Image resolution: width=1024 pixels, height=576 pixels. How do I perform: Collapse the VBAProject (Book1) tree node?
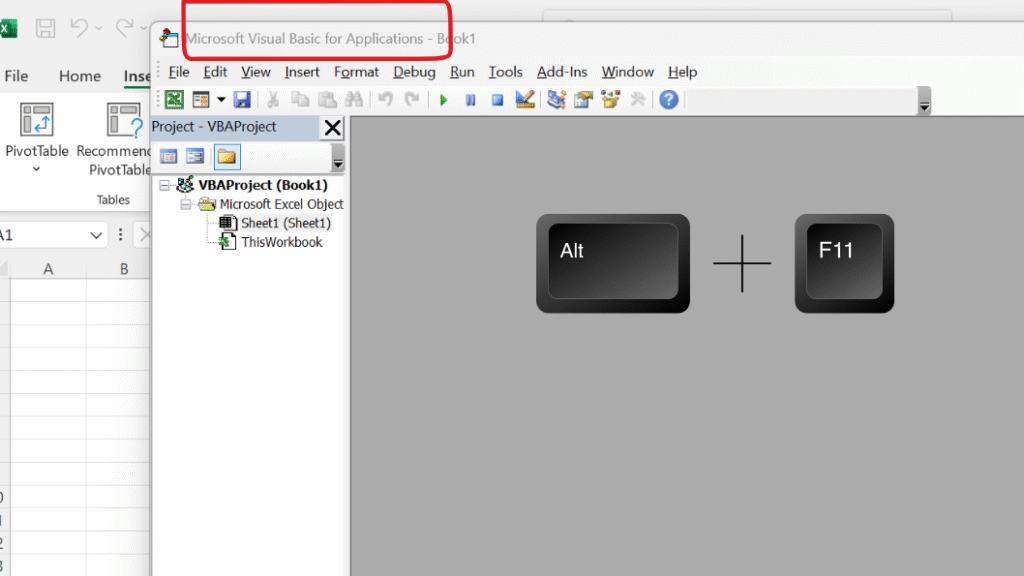tap(165, 185)
